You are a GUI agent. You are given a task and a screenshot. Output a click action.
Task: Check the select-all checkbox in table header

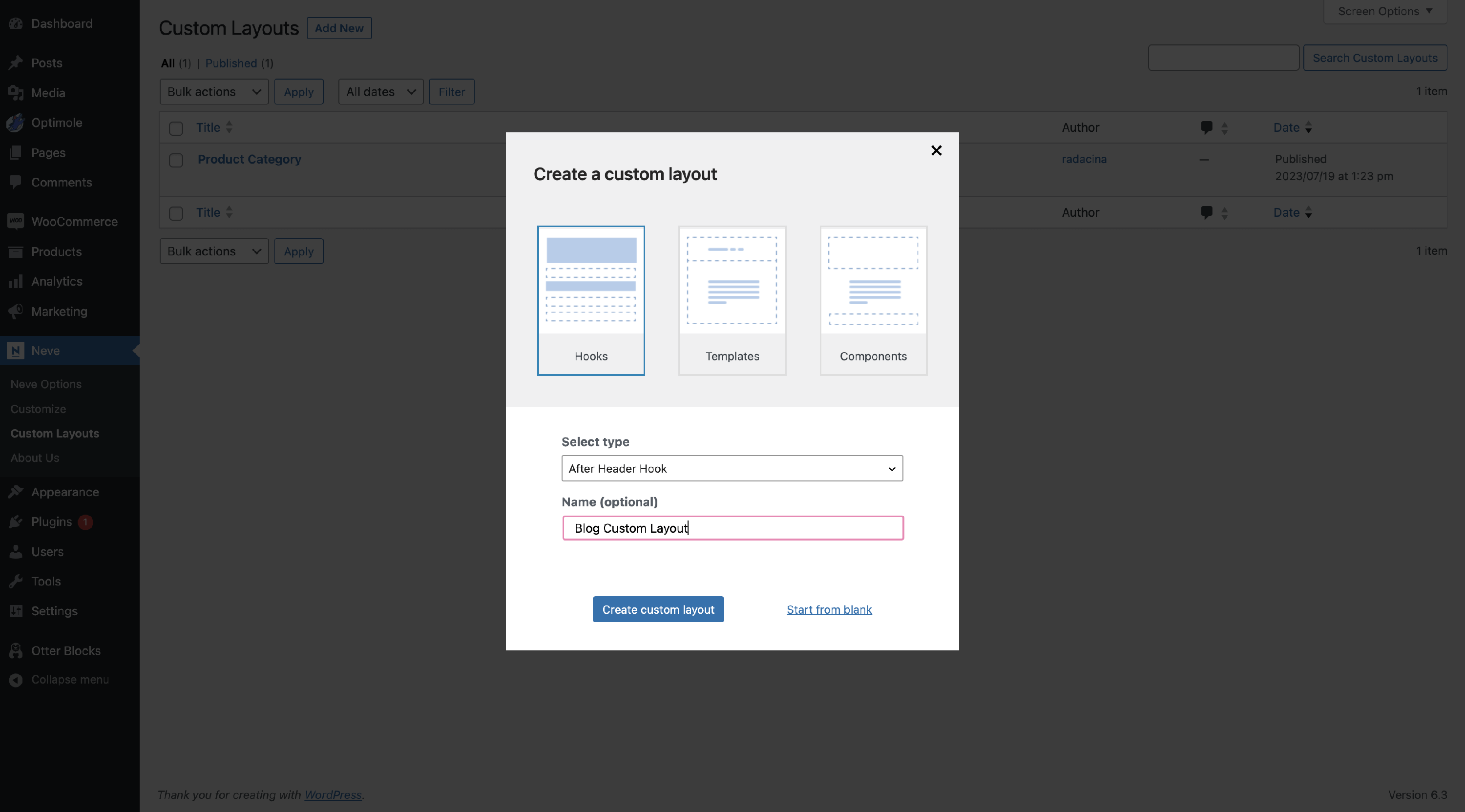coord(176,128)
